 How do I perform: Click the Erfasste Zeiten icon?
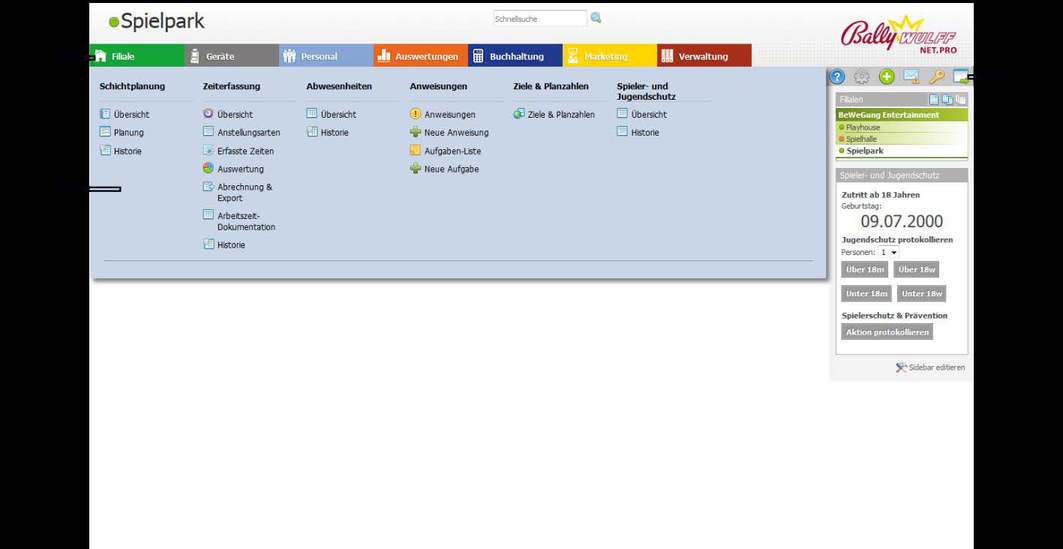[x=208, y=150]
